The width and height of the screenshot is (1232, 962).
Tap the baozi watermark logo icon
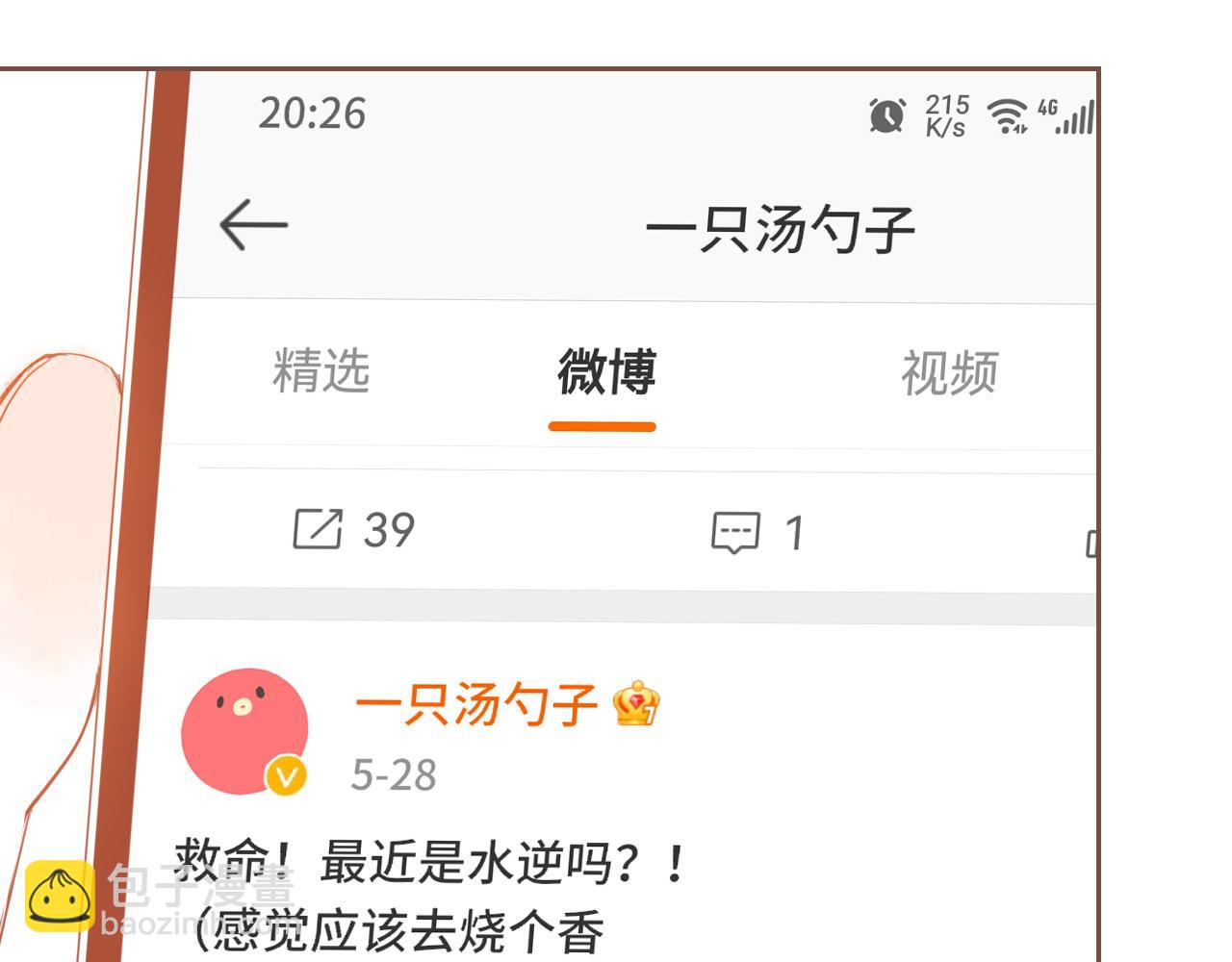60,897
